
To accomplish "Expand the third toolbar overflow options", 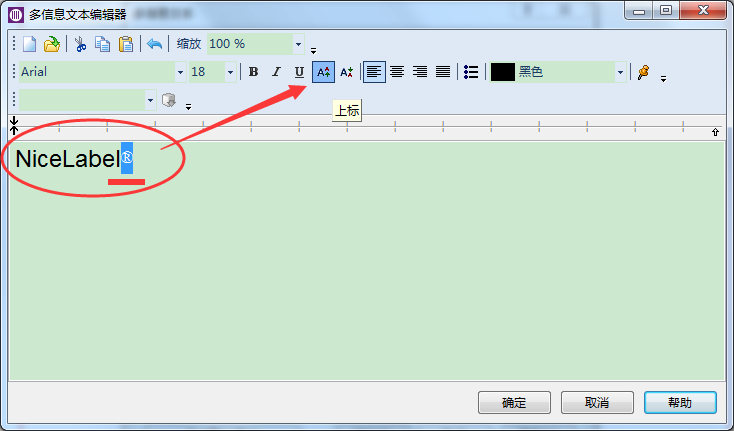I will tap(188, 107).
